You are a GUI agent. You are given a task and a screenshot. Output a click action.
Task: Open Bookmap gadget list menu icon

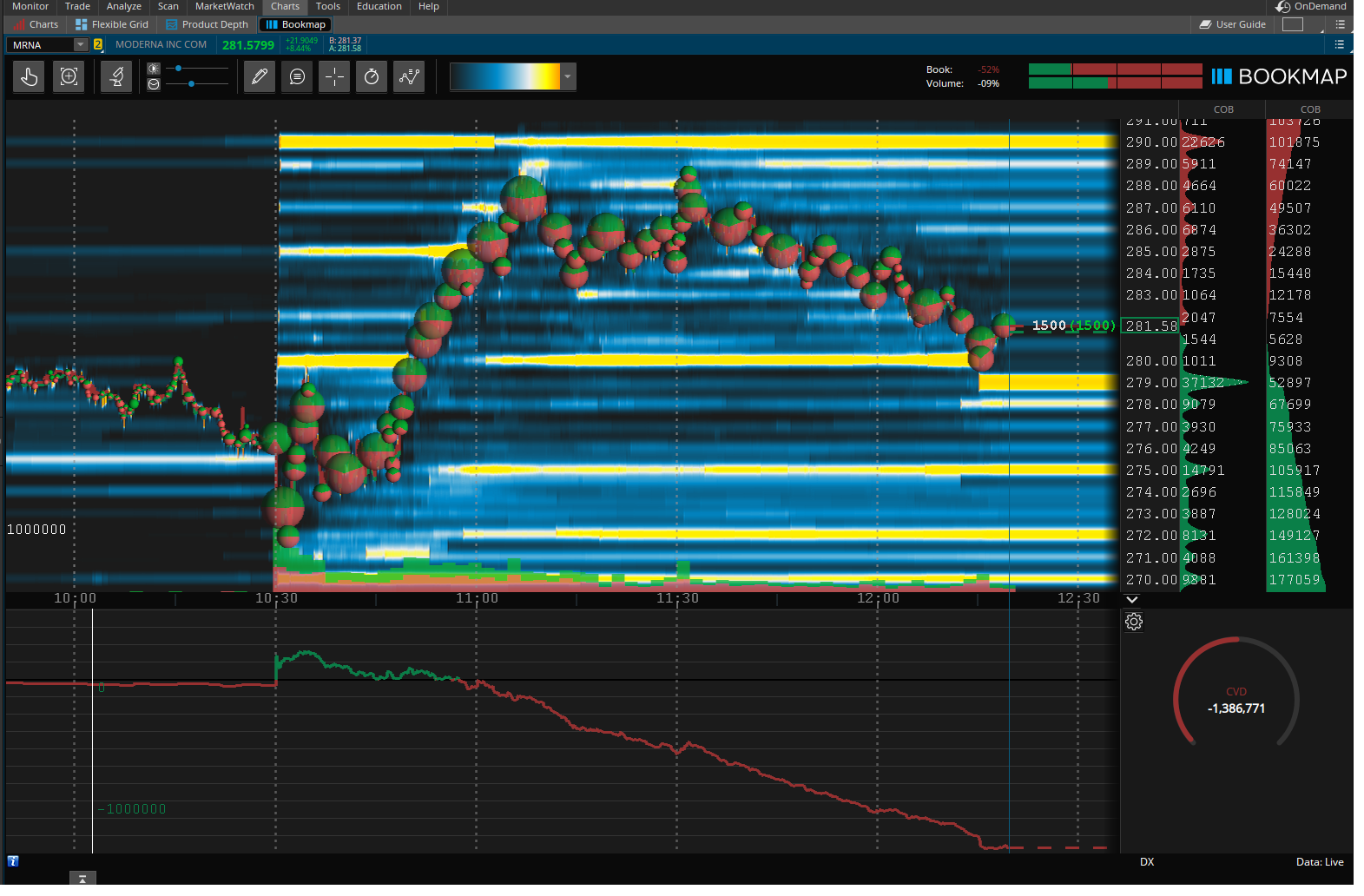(1340, 44)
